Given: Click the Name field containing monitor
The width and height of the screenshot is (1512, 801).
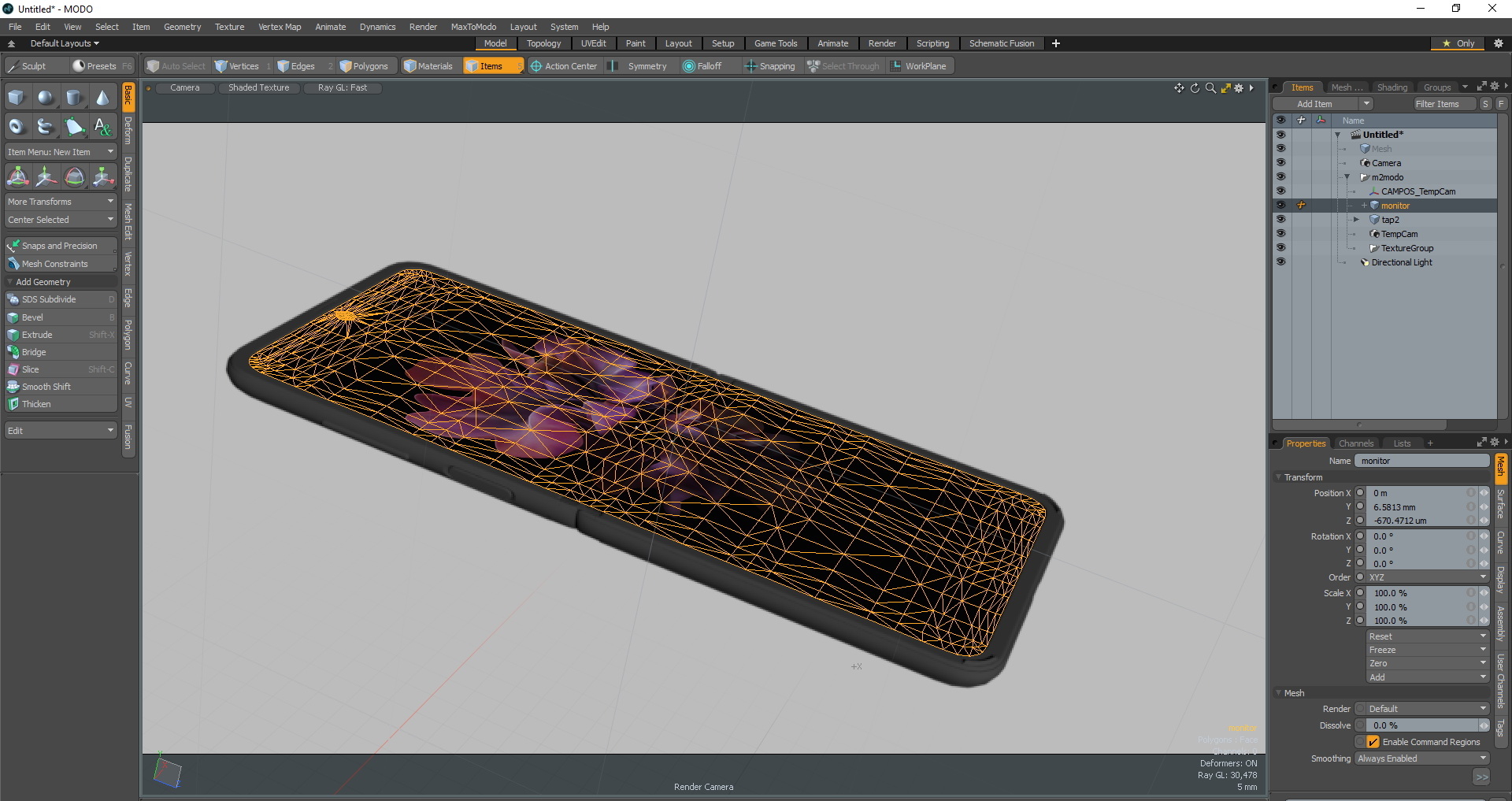Looking at the screenshot, I should (1422, 461).
